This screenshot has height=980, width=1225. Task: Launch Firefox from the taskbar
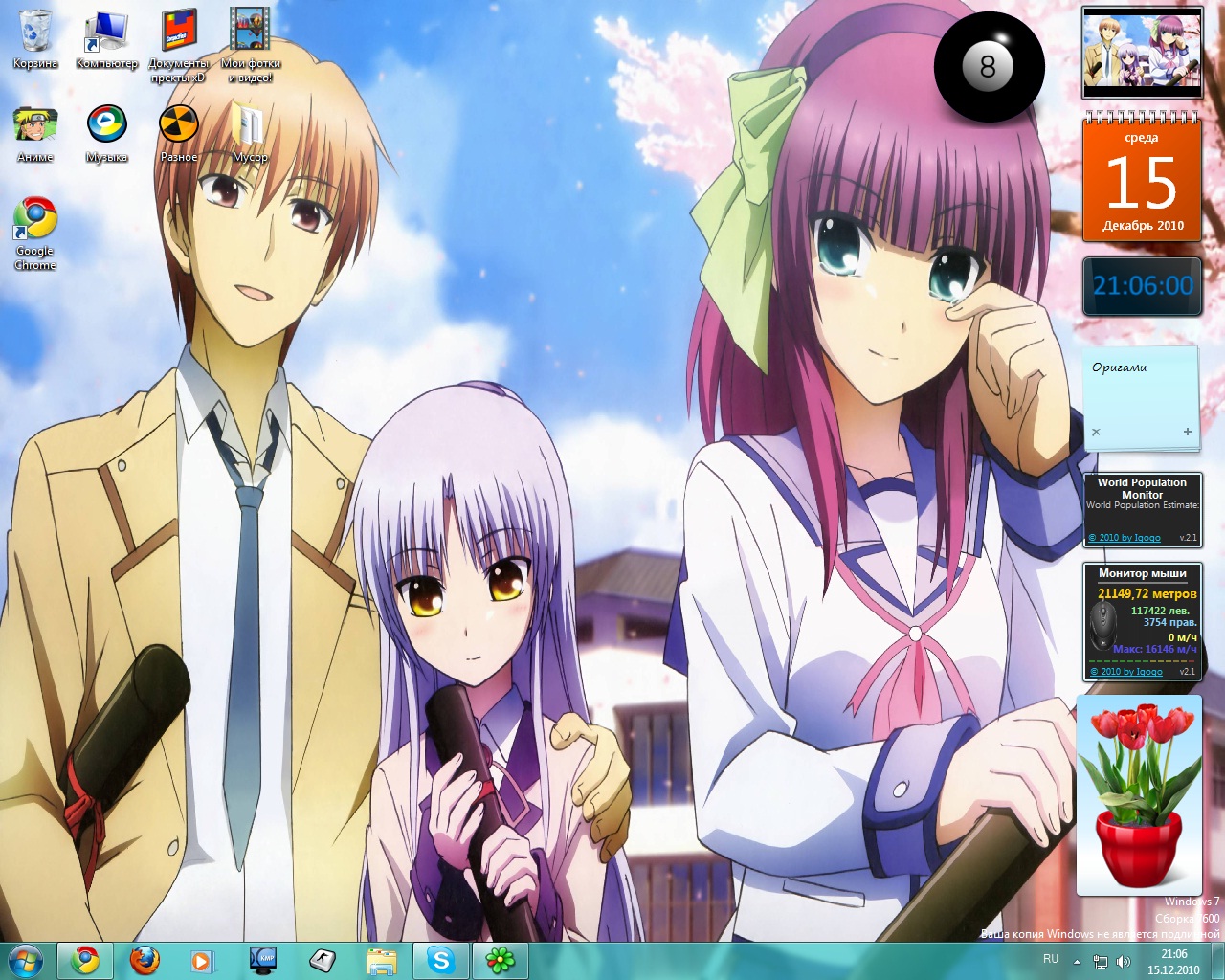point(145,961)
